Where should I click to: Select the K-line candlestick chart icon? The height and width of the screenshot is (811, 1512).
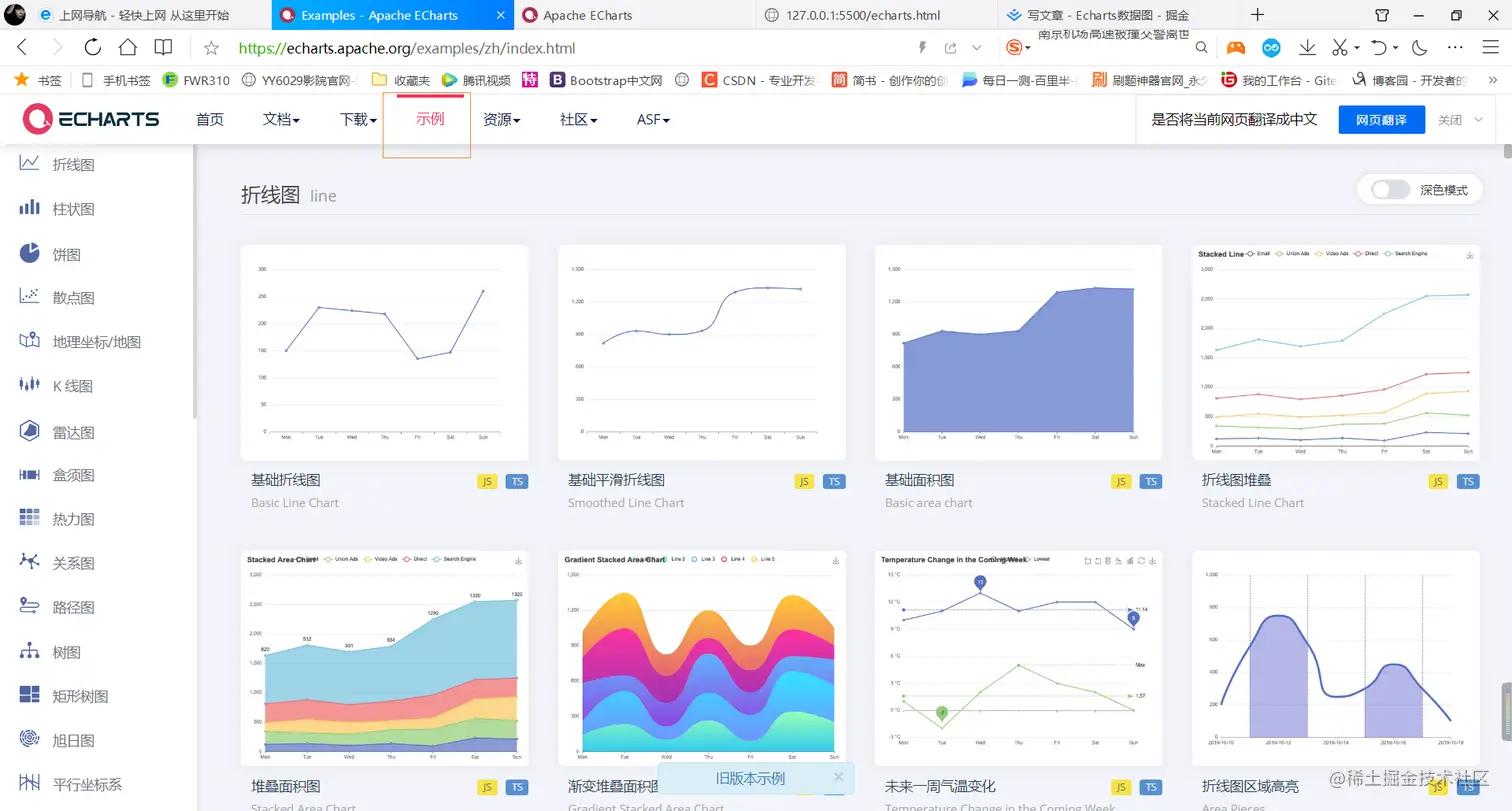[30, 385]
